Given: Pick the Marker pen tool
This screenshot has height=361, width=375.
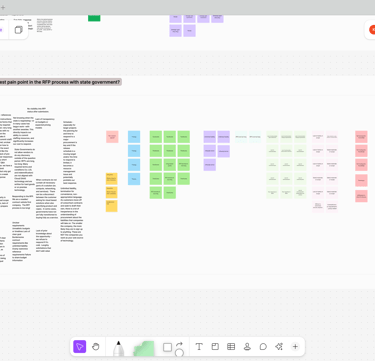Looking at the screenshot, I should pyautogui.click(x=118, y=348).
